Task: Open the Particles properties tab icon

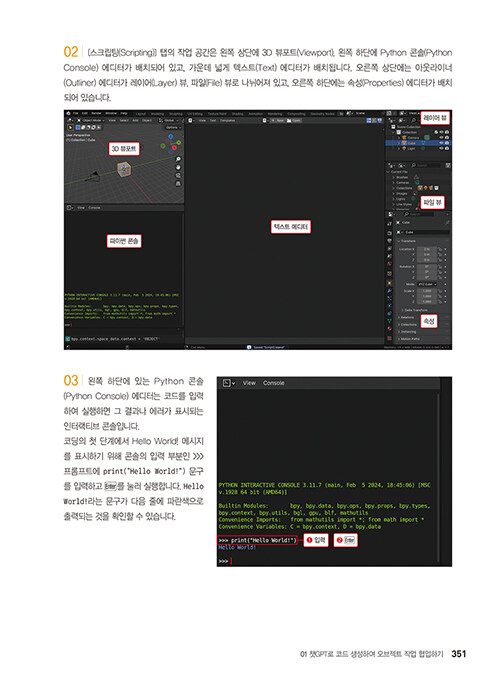Action: [x=389, y=298]
